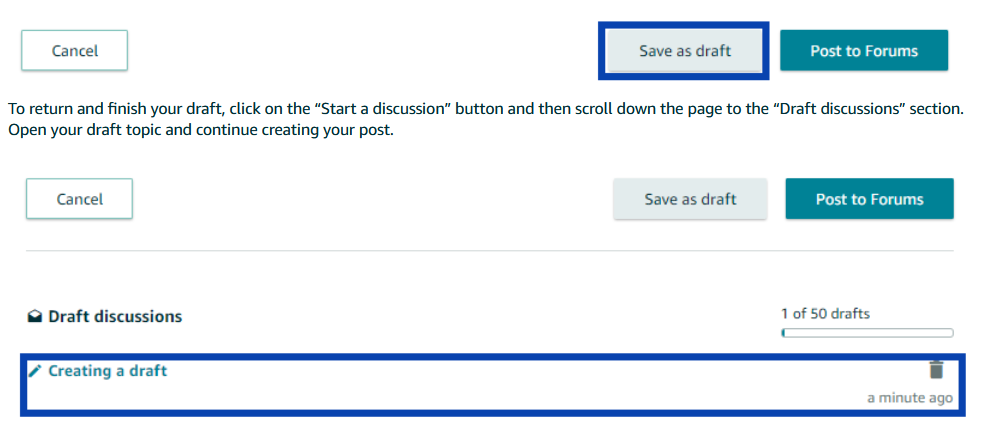Click Post to Forums above the drafts counter
The image size is (1004, 424).
pyautogui.click(x=870, y=199)
